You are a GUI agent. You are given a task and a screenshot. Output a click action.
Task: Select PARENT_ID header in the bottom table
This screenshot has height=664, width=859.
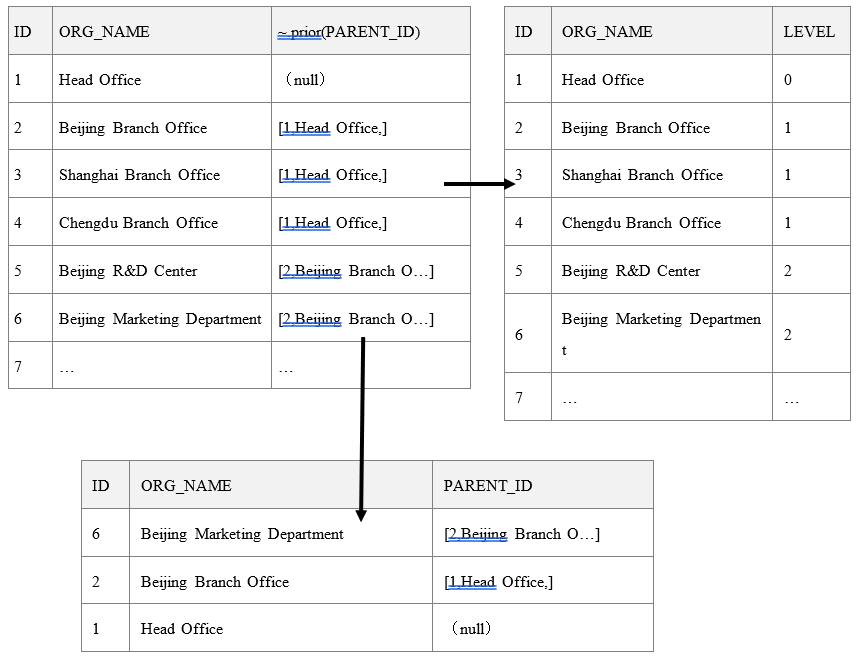coord(488,486)
